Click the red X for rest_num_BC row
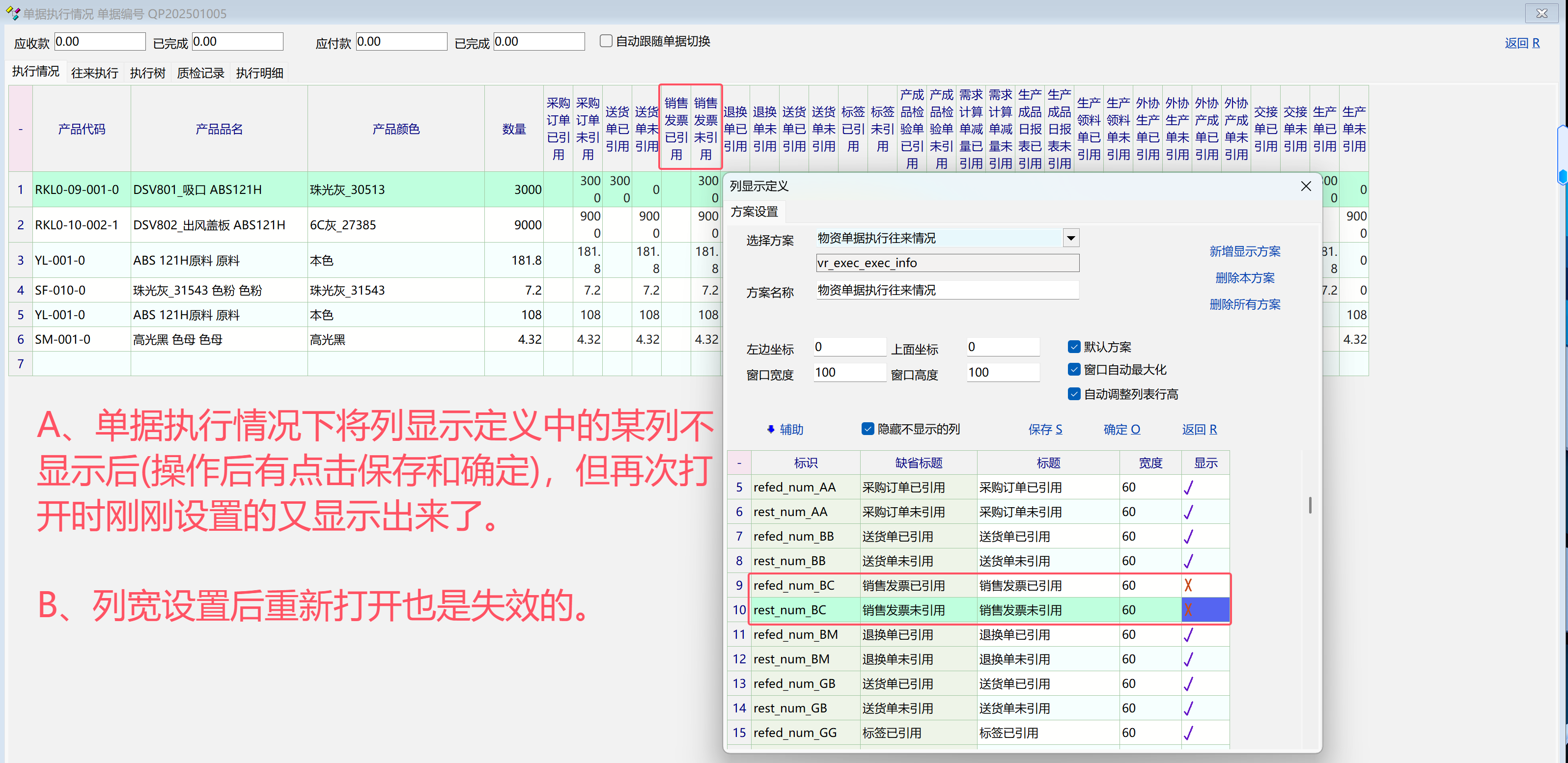This screenshot has width=1568, height=763. pos(1188,610)
